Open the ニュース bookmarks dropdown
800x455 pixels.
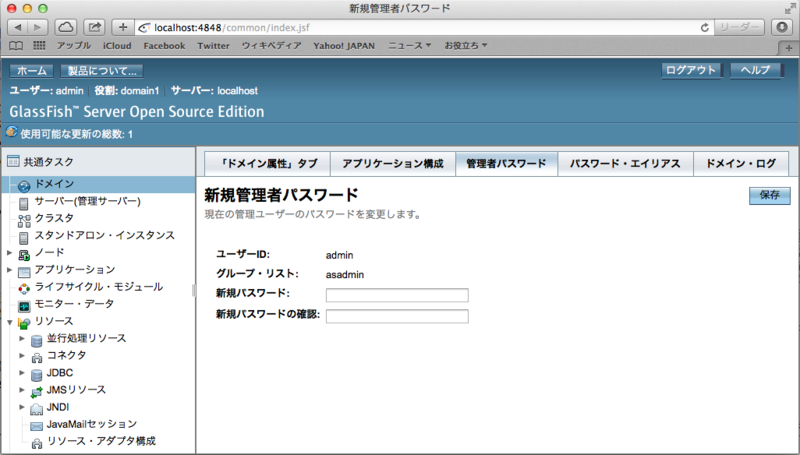[410, 45]
